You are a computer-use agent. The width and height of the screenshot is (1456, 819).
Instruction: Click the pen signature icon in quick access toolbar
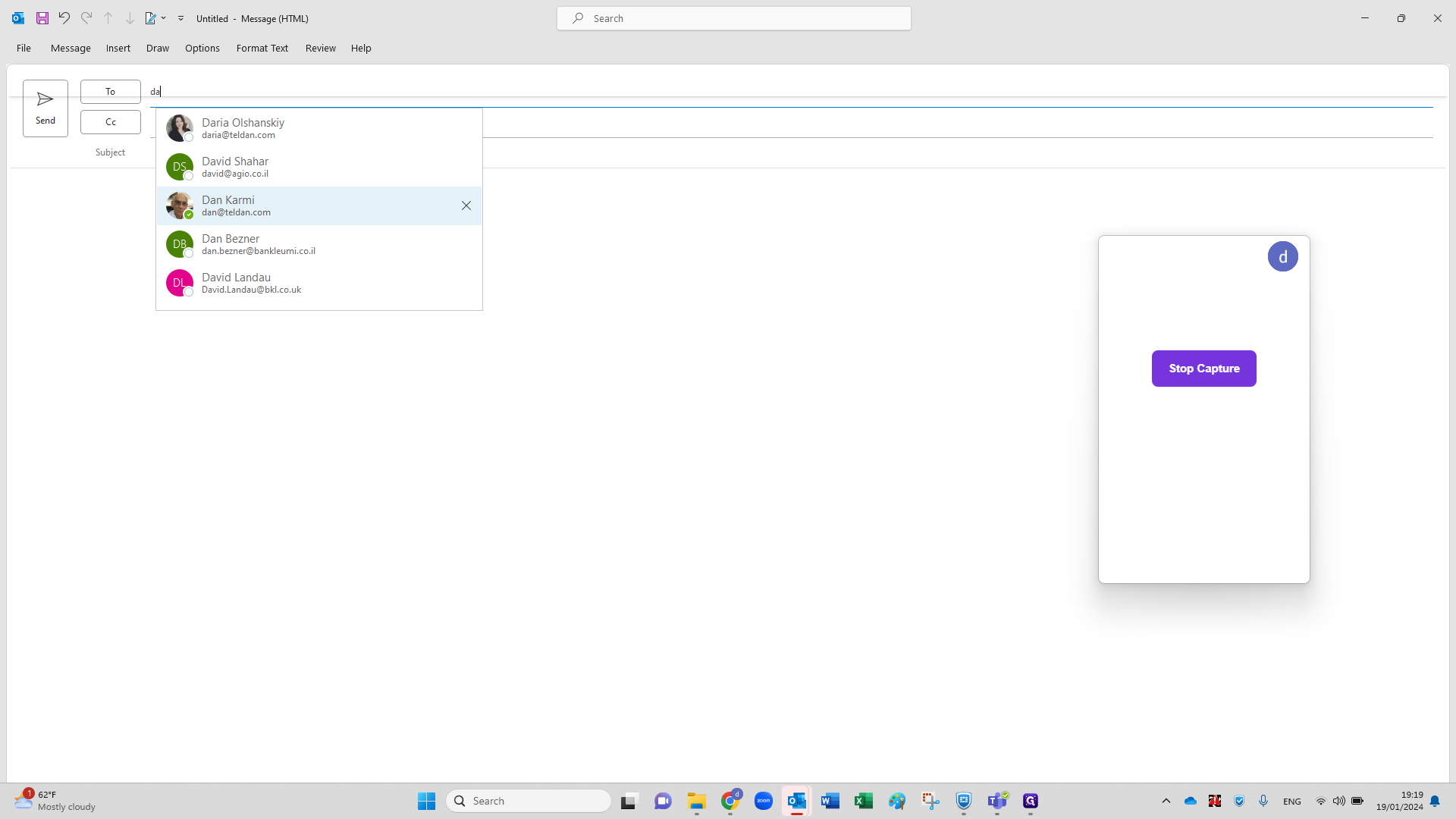coord(151,18)
